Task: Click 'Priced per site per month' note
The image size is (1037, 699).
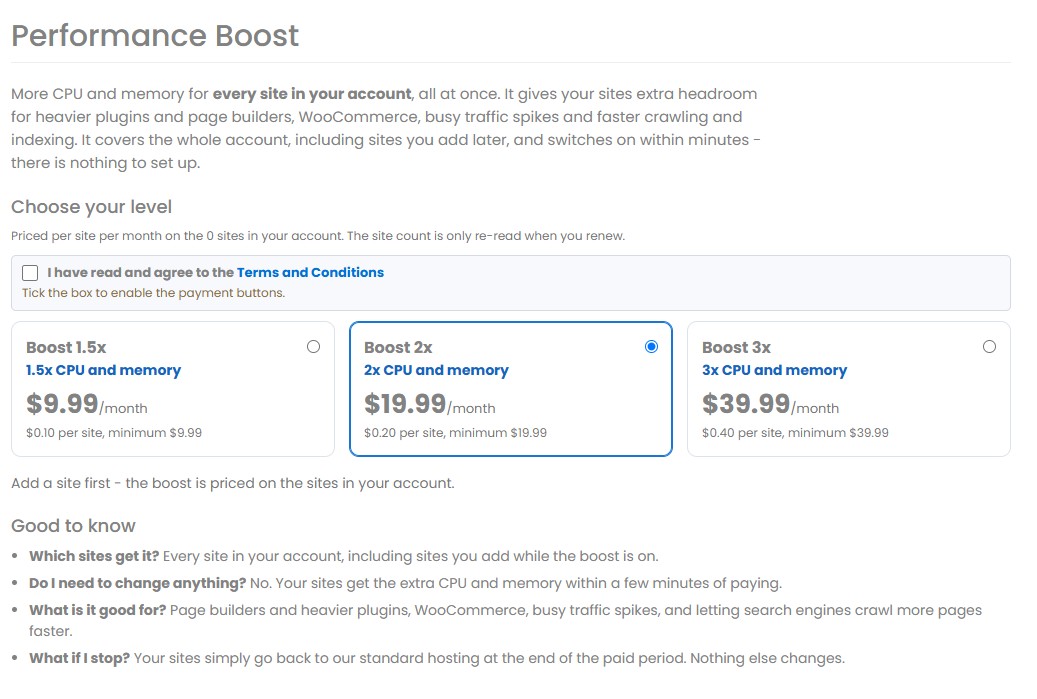Action: [x=318, y=236]
